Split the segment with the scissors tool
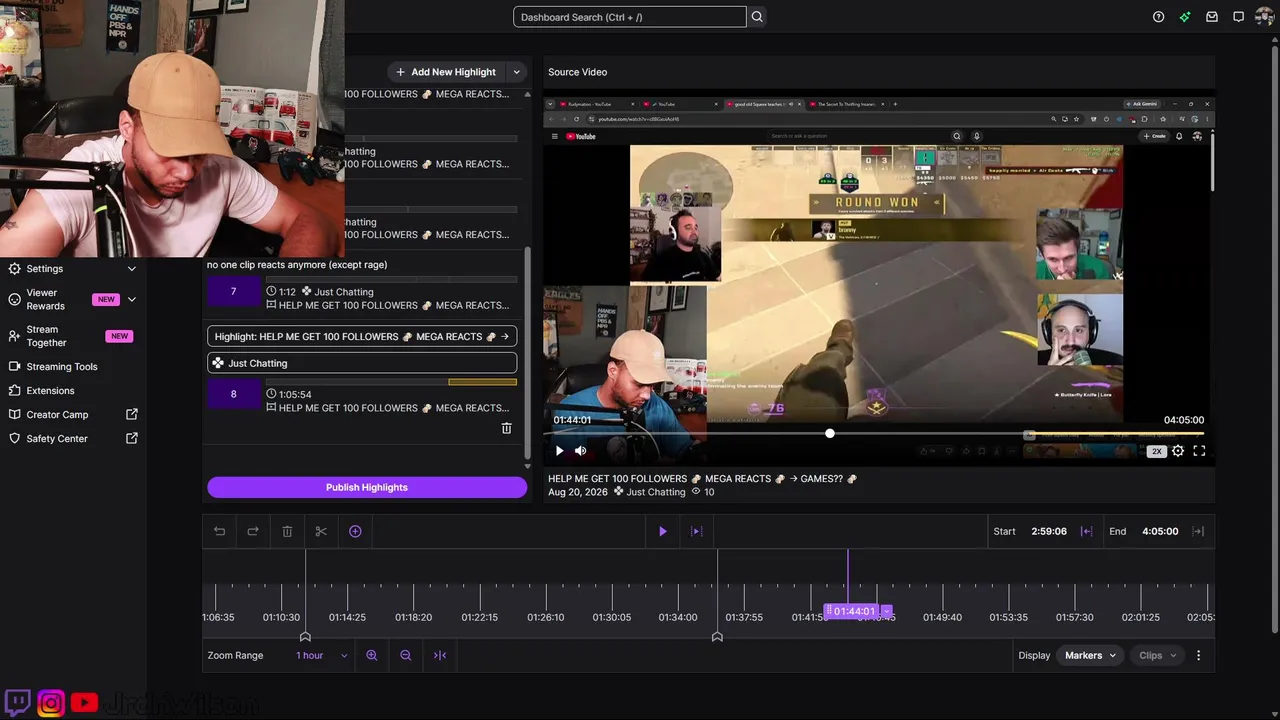The width and height of the screenshot is (1280, 720). (x=321, y=531)
